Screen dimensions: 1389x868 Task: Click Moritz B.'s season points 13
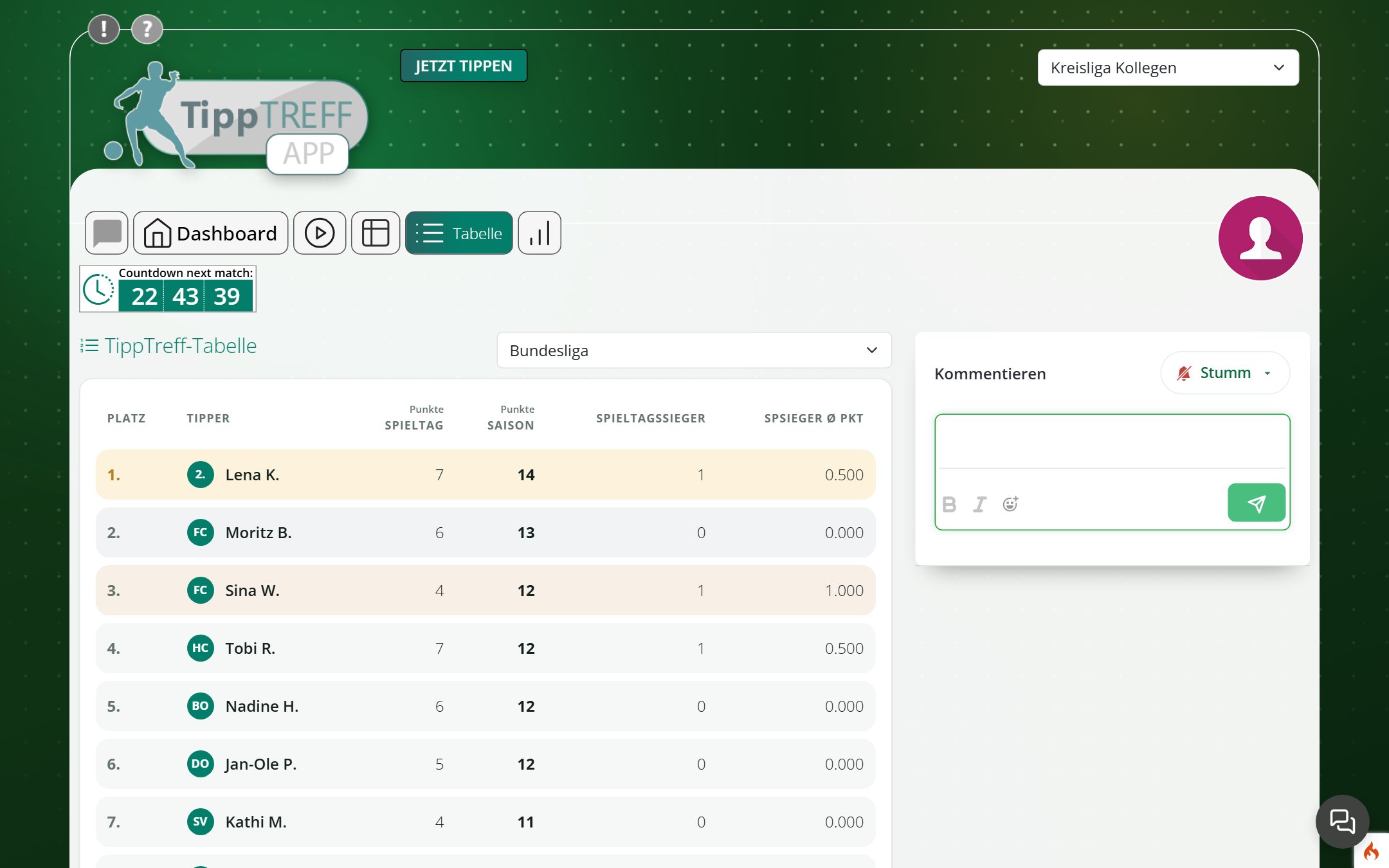(x=526, y=532)
